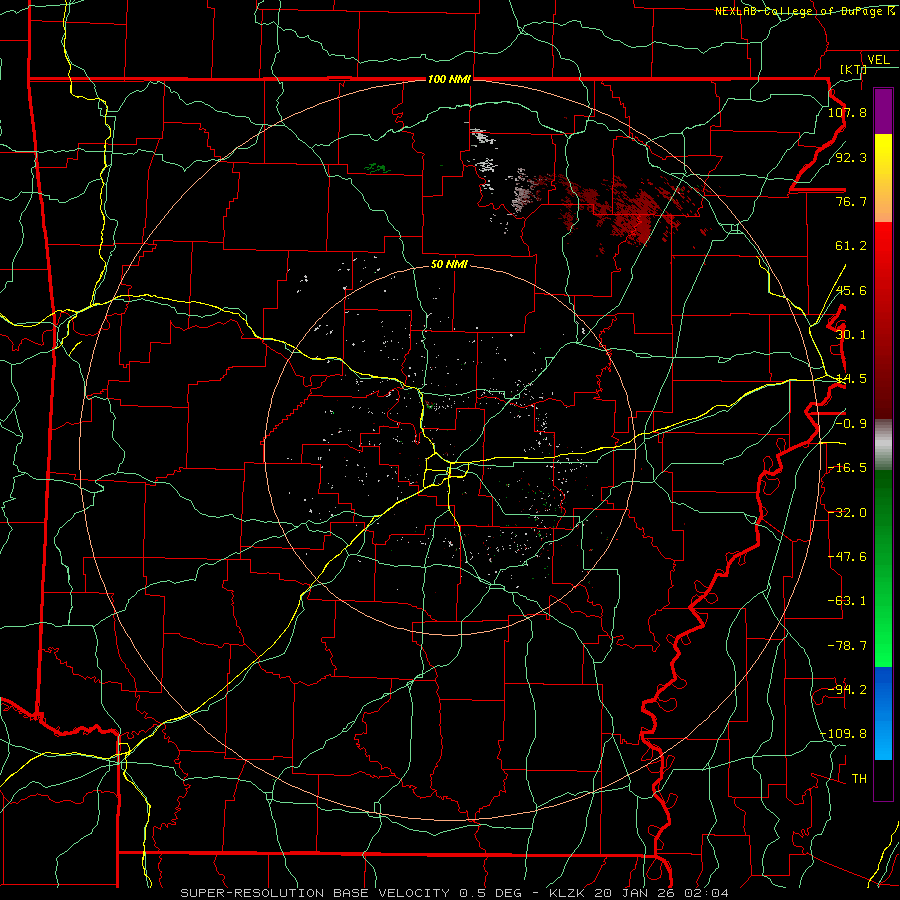Click the 92.3 velocity scale value
900x900 pixels.
[x=851, y=157]
